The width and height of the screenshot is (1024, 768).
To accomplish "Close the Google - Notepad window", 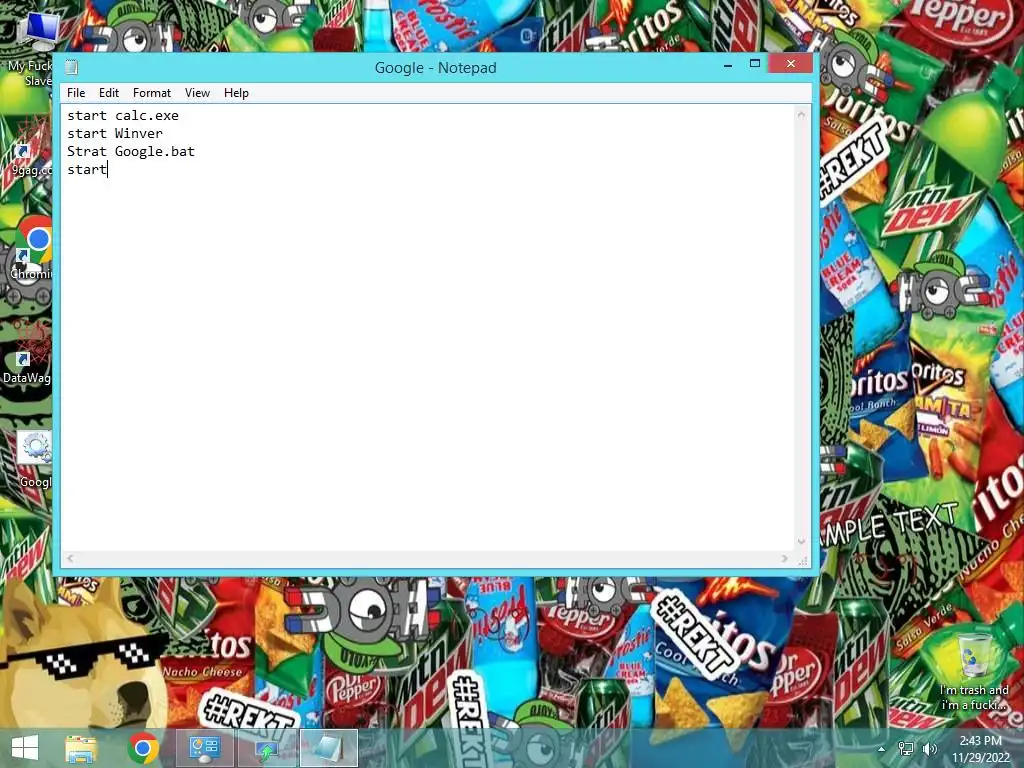I will 791,63.
